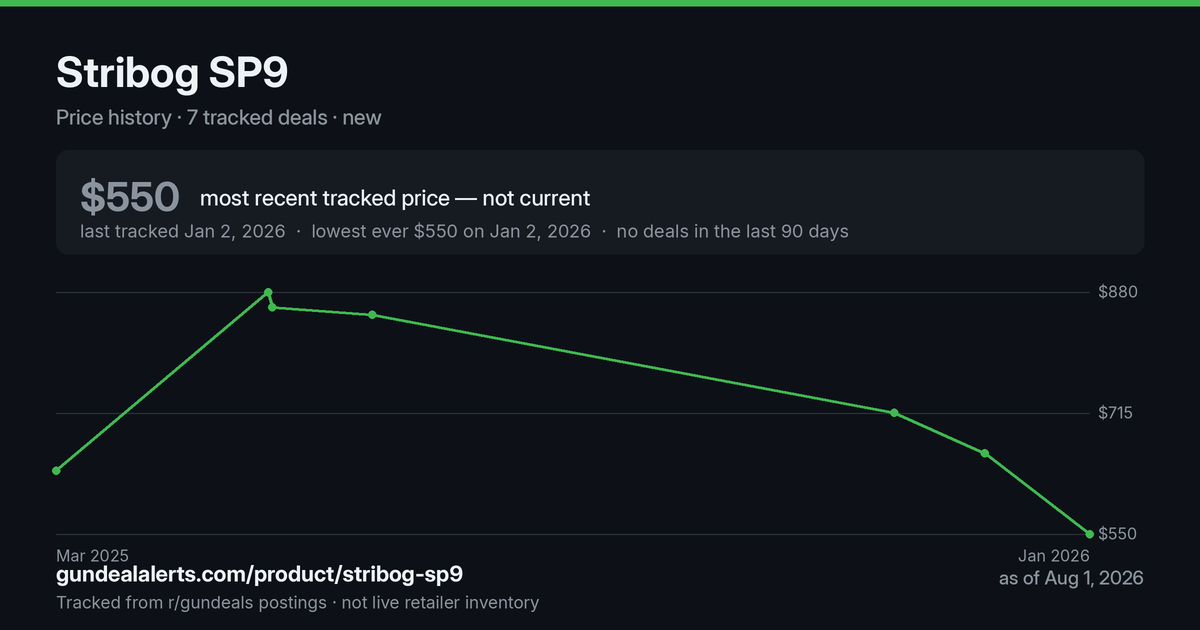Viewport: 1200px width, 630px height.
Task: Click the $550 most recent price figure
Action: tap(130, 197)
